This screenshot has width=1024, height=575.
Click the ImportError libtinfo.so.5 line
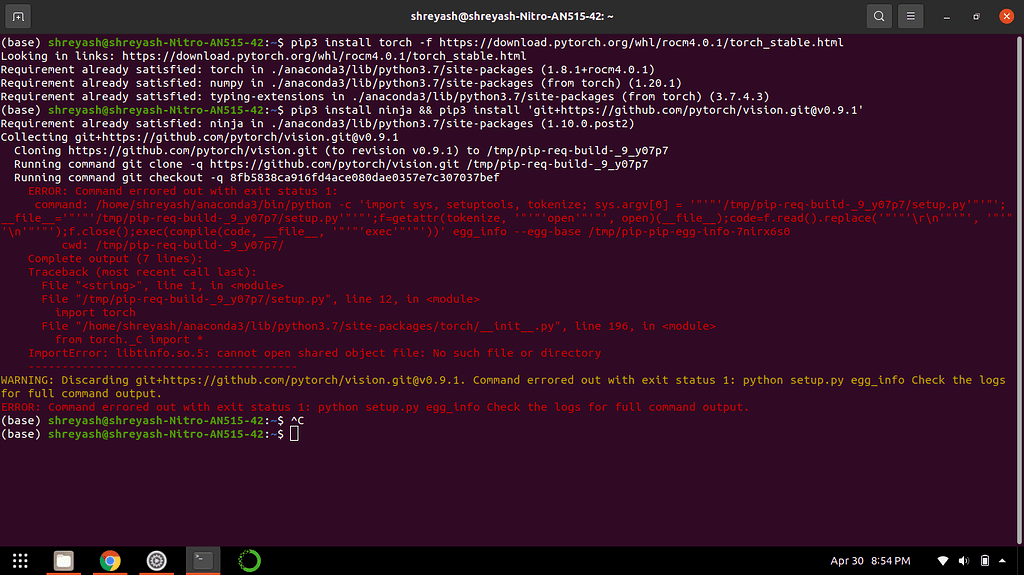314,353
